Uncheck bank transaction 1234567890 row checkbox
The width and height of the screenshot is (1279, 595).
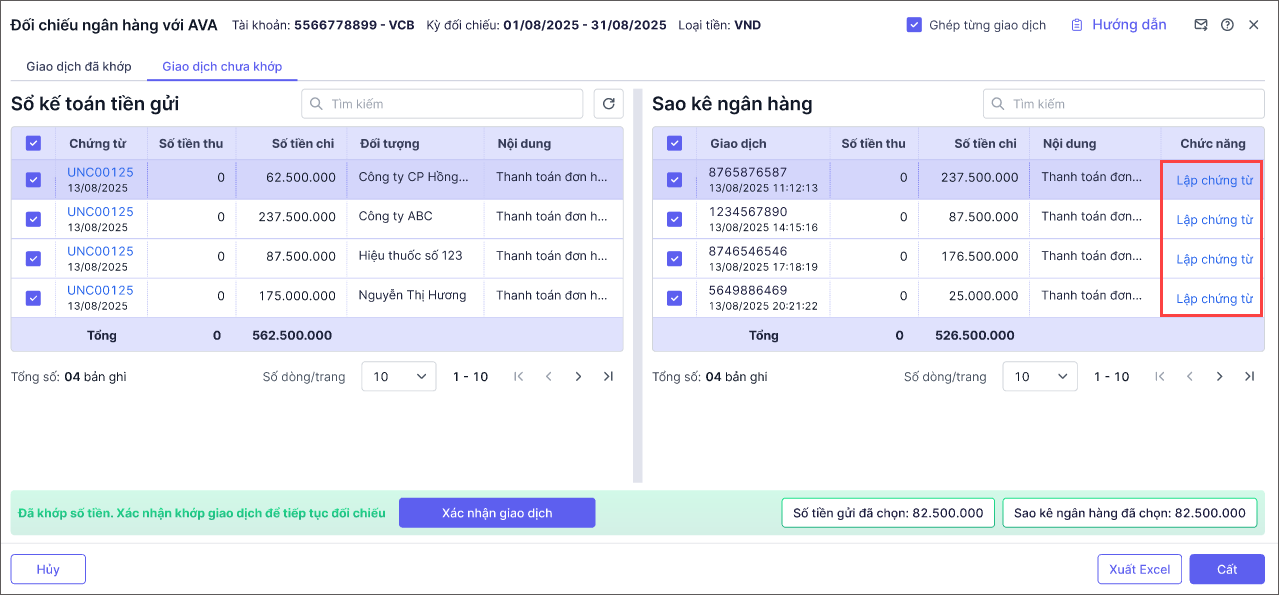[674, 219]
